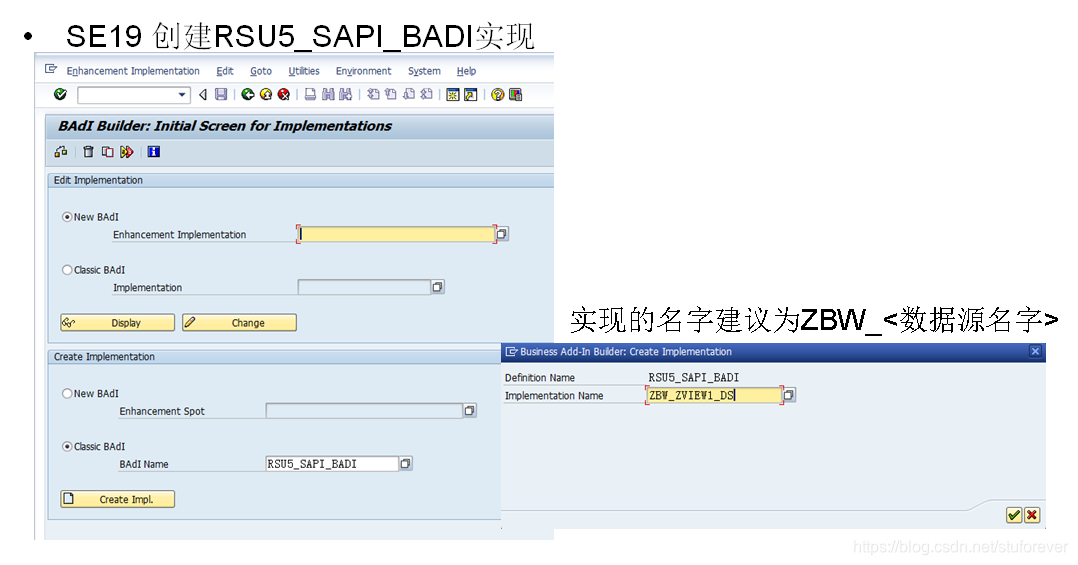Click the dialog title bar menu icon
1078x565 pixels.
(512, 352)
